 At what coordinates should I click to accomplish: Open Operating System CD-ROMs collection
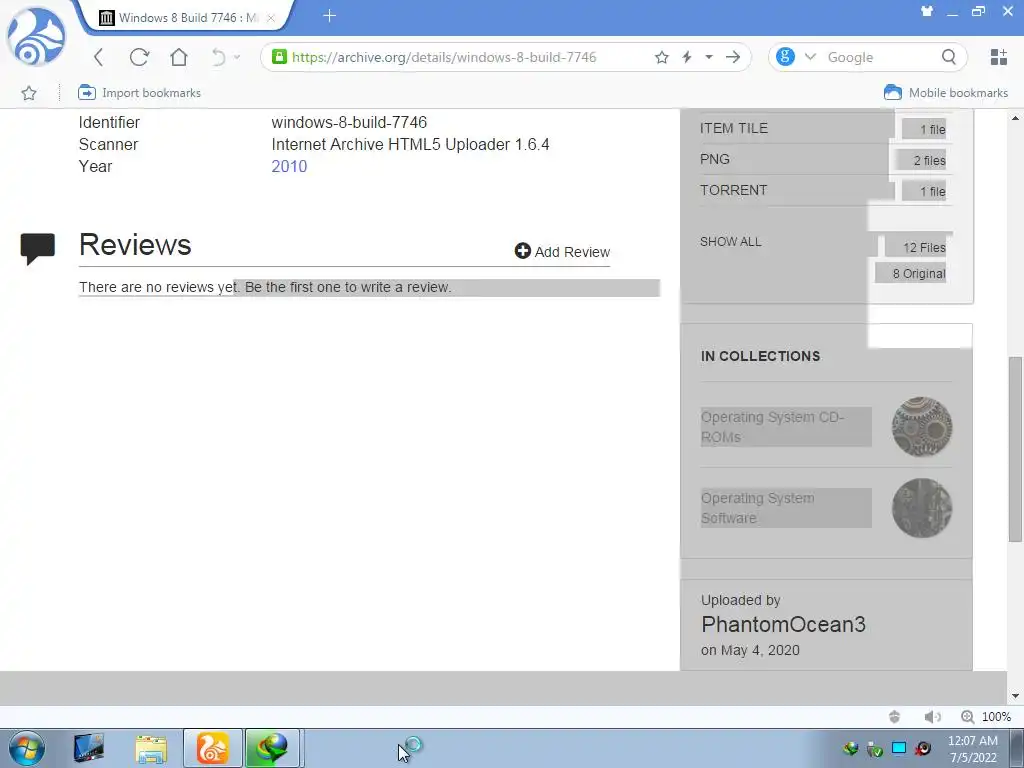pyautogui.click(x=773, y=427)
